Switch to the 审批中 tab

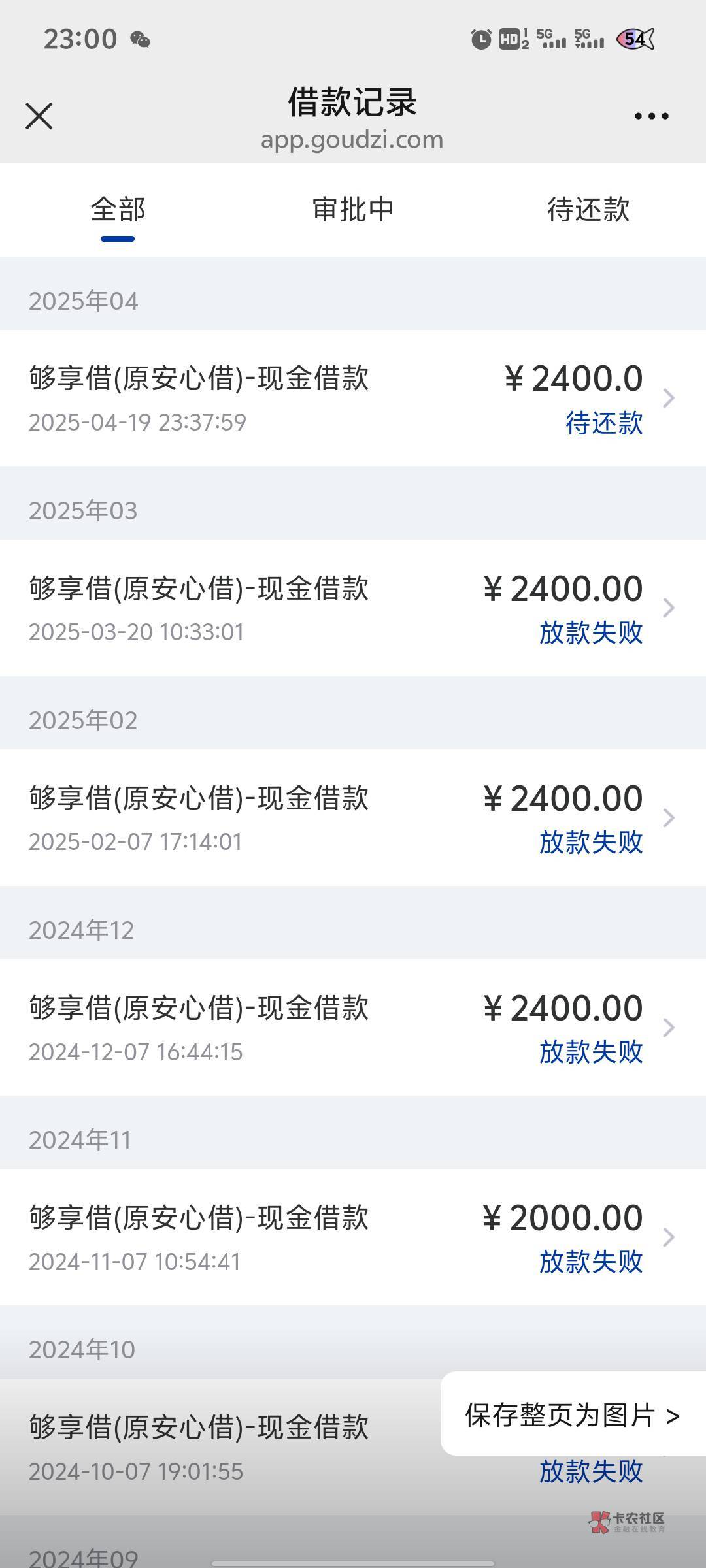(x=353, y=210)
